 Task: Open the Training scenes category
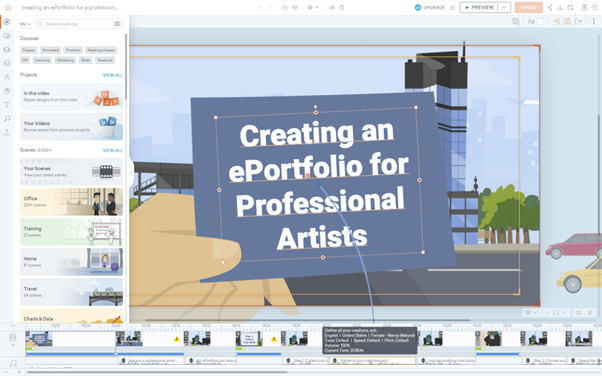click(71, 232)
